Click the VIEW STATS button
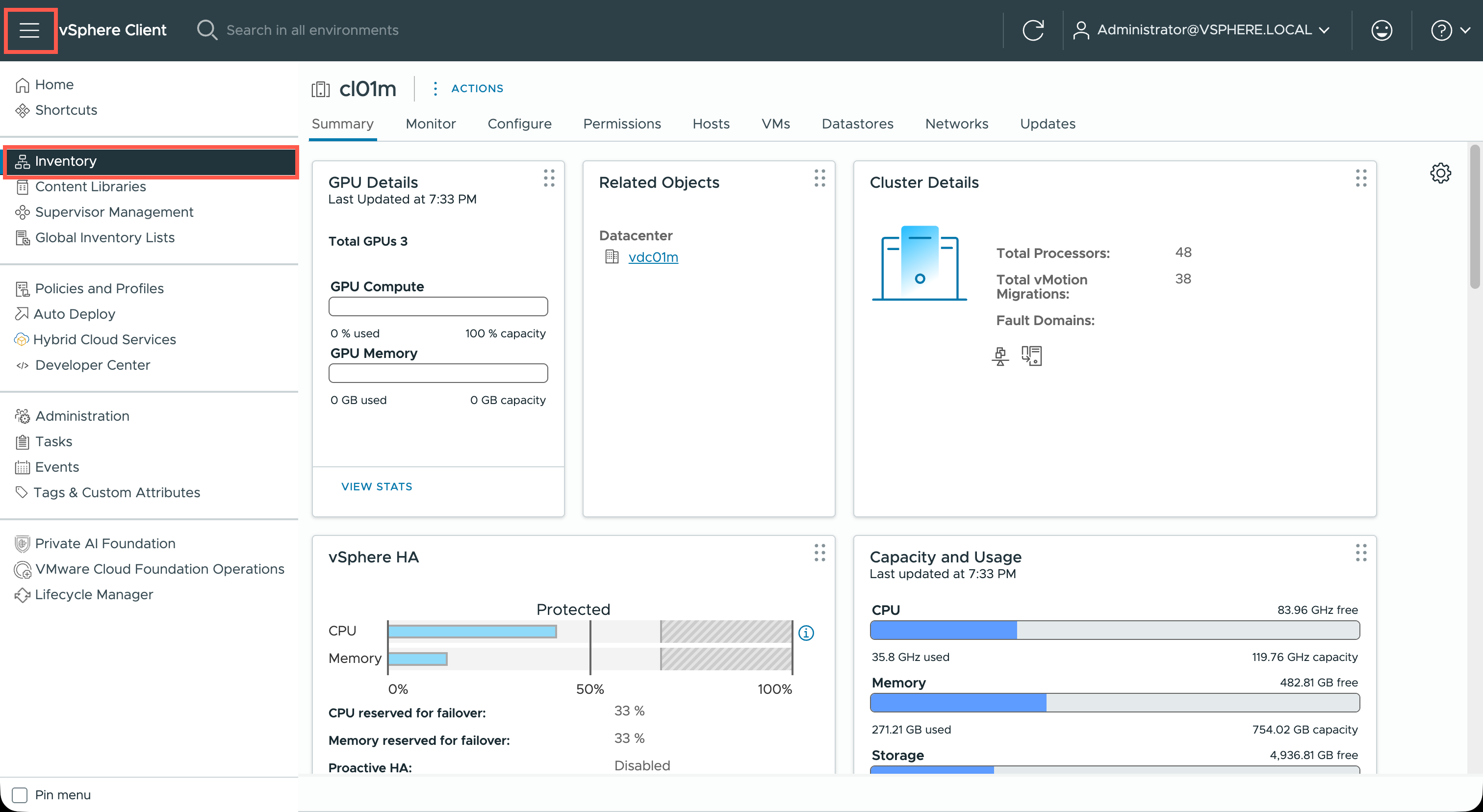The image size is (1483, 812). coord(377,486)
